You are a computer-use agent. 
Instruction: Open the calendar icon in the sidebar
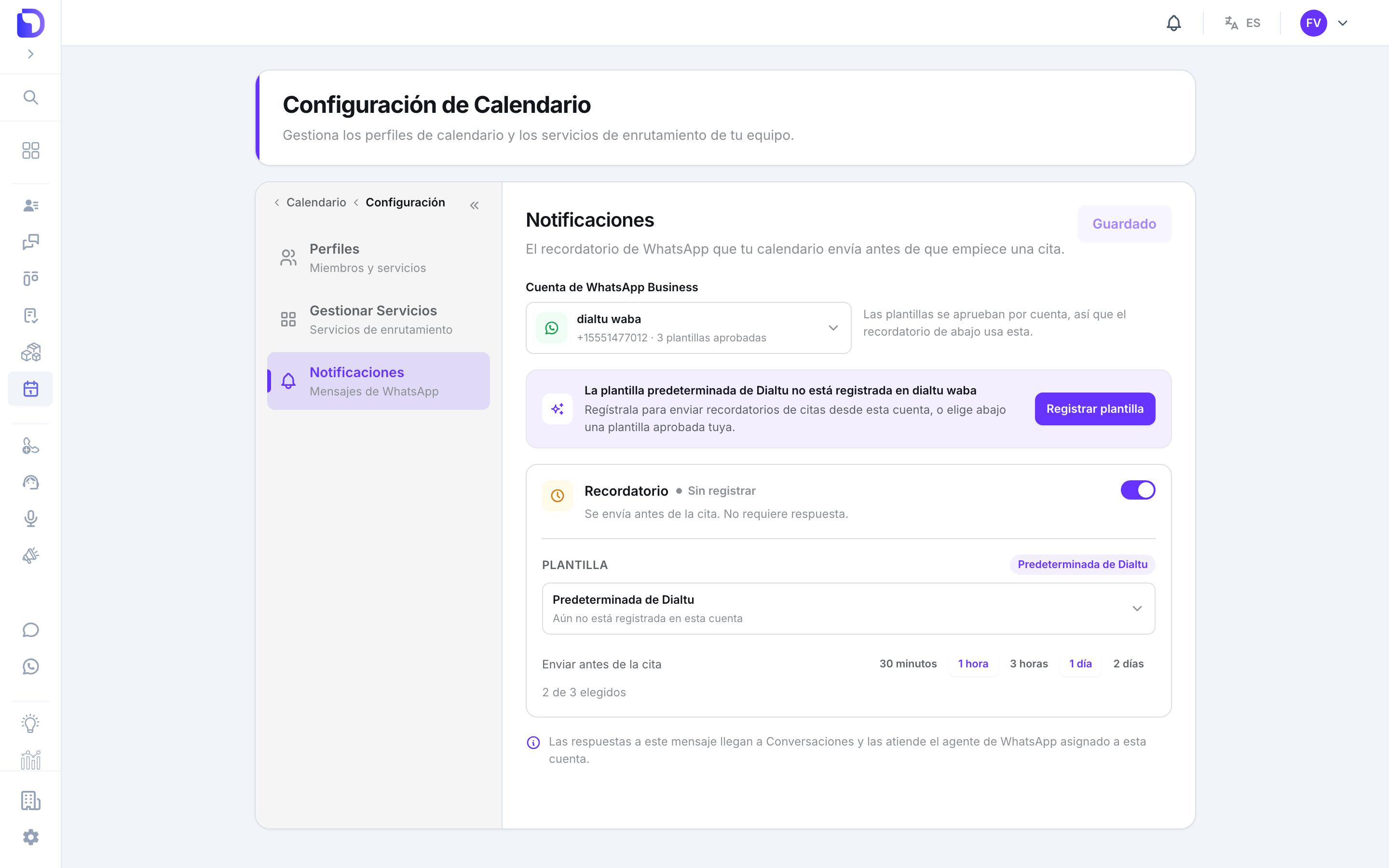click(30, 389)
